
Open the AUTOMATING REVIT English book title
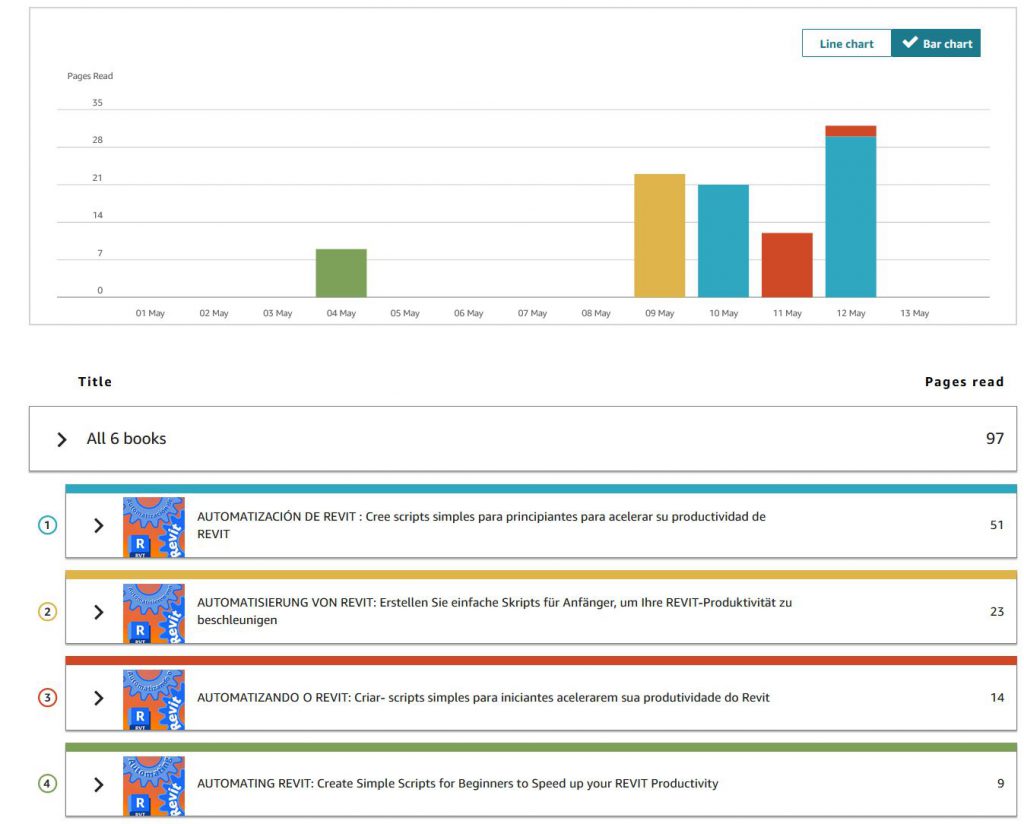[457, 784]
